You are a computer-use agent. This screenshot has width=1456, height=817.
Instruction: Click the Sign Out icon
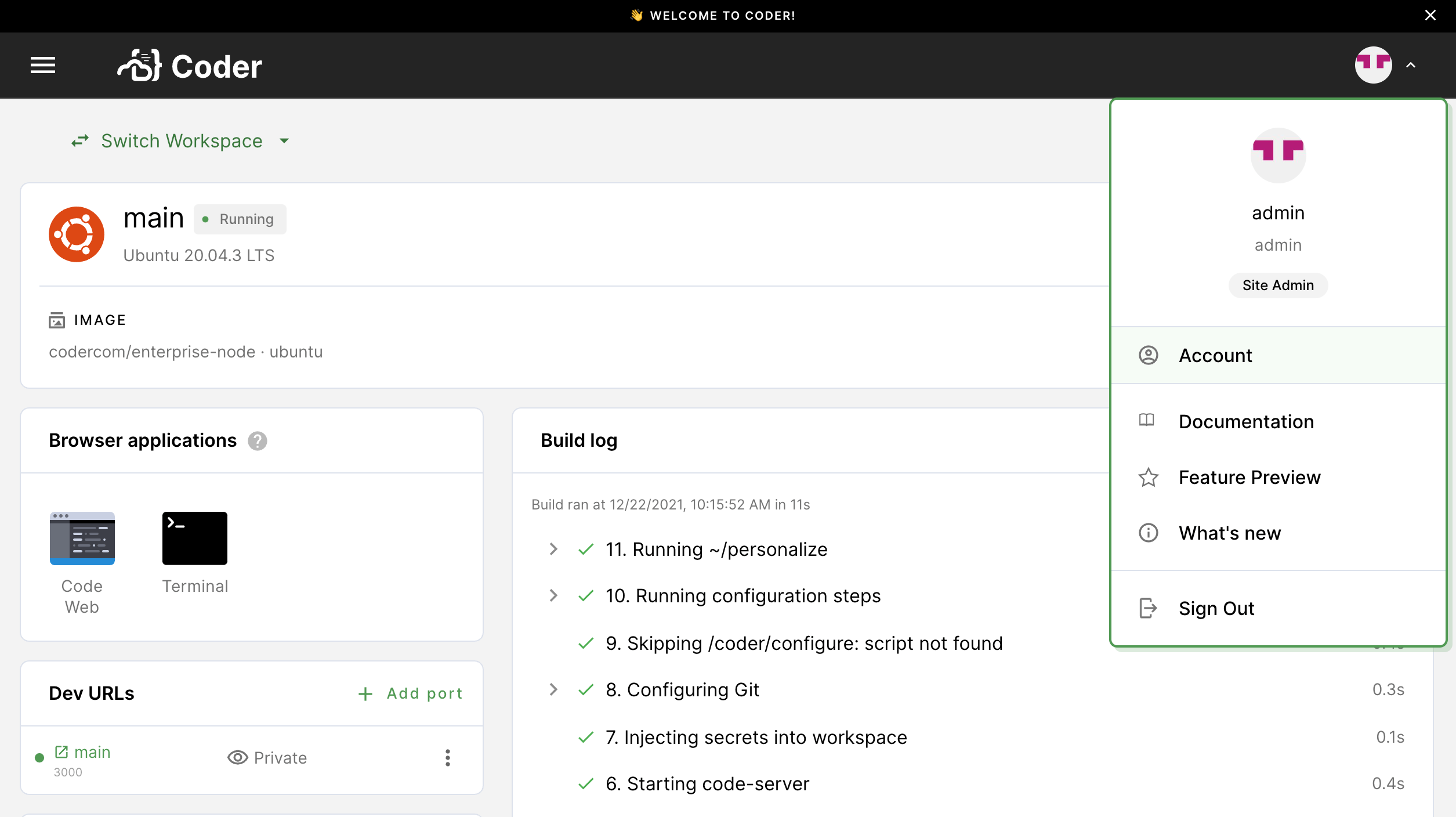[1148, 607]
